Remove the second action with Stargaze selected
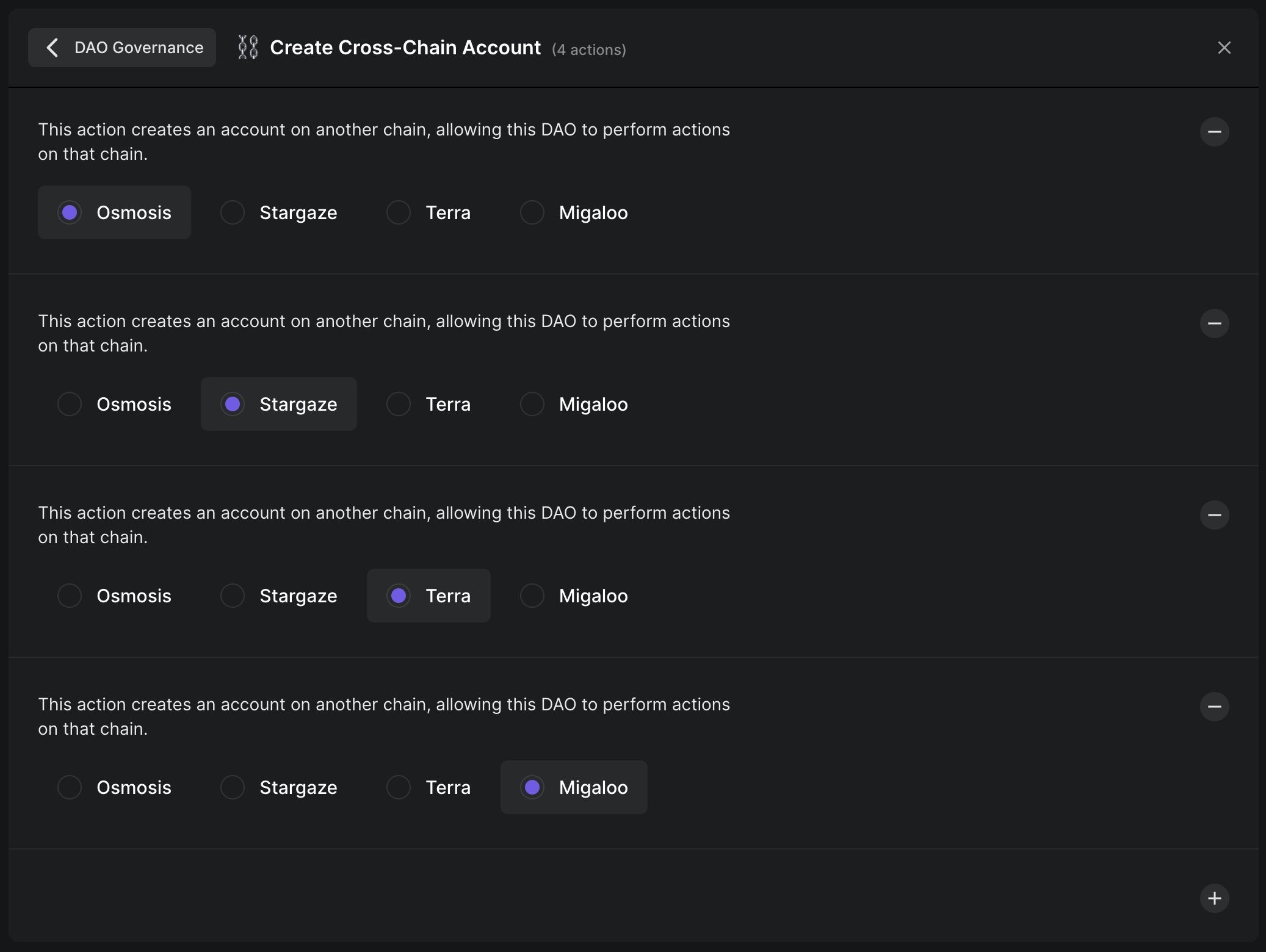The image size is (1266, 952). (1214, 323)
